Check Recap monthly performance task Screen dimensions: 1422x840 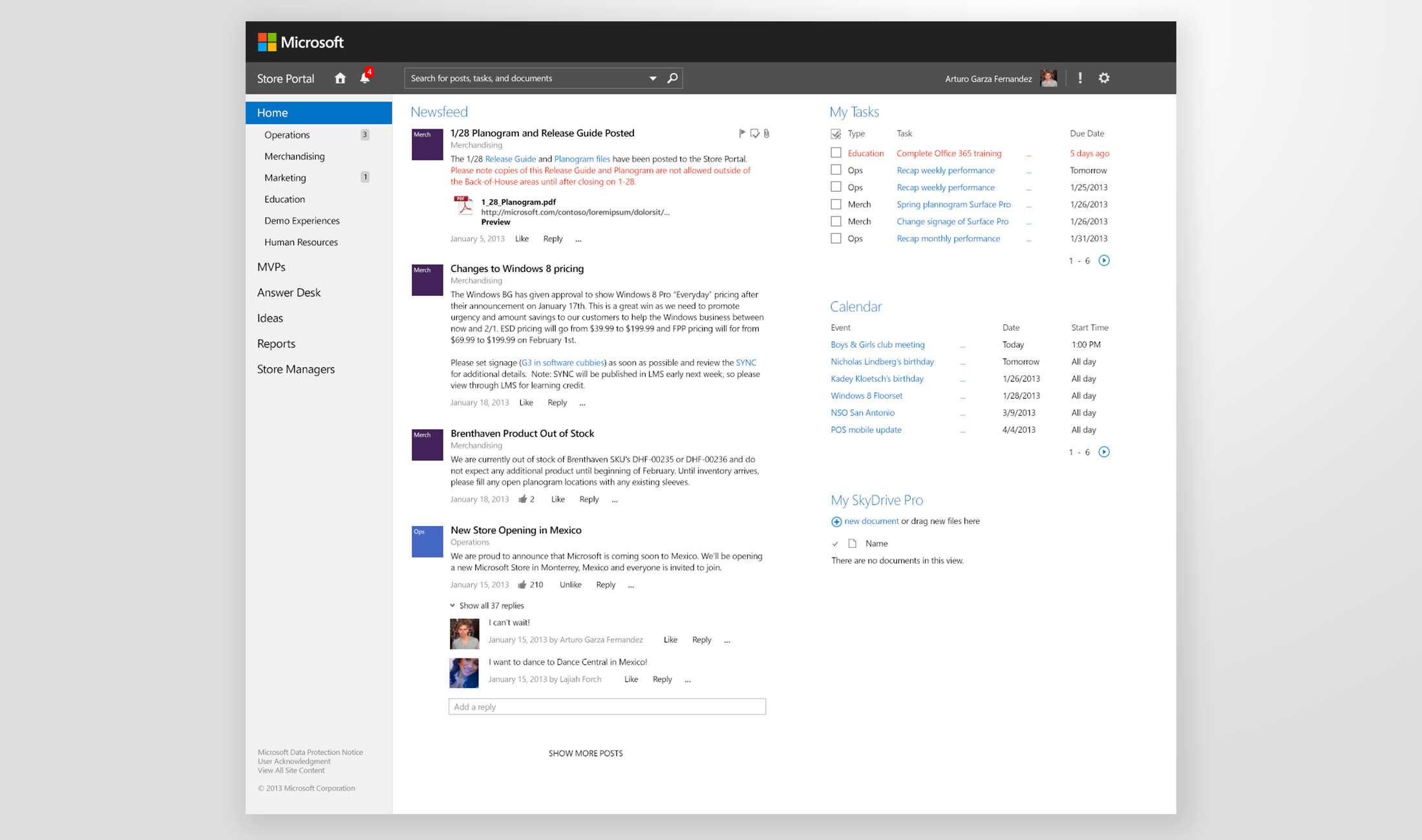tap(836, 238)
